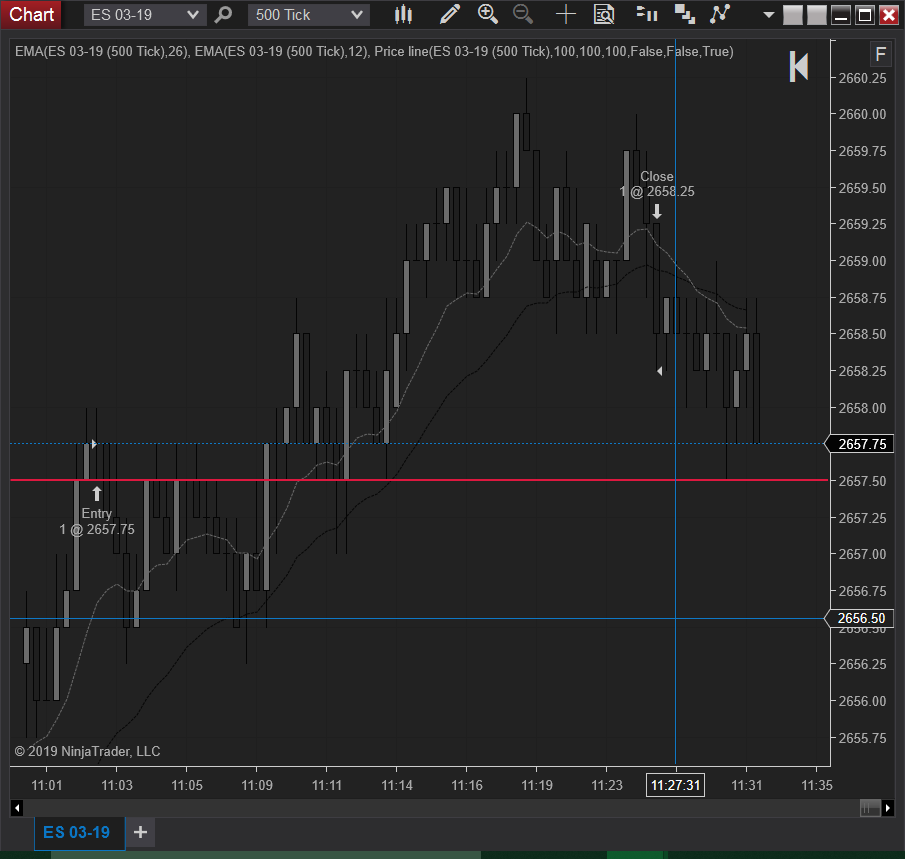This screenshot has height=859, width=905.
Task: Open the data box icon
Action: [604, 14]
